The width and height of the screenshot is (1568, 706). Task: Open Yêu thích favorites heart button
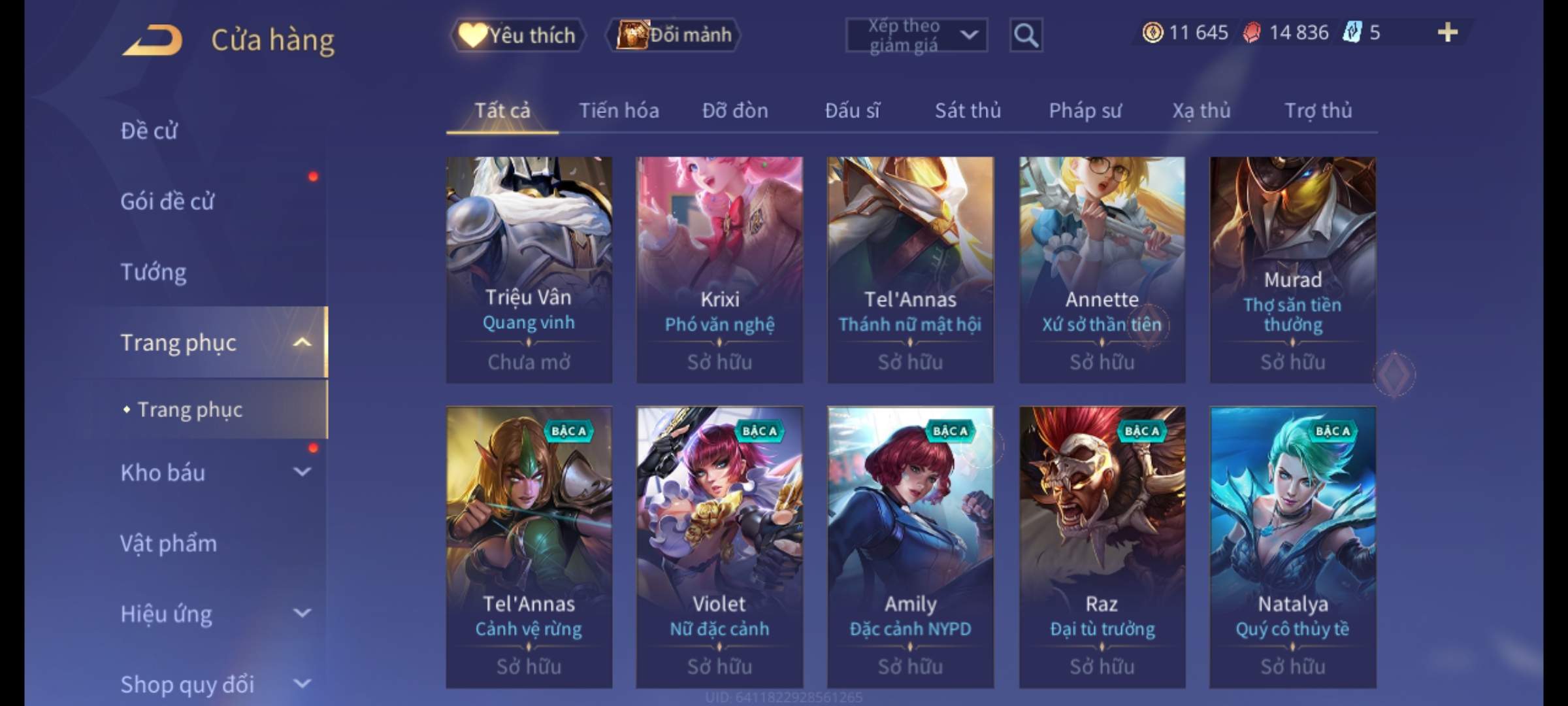click(517, 35)
